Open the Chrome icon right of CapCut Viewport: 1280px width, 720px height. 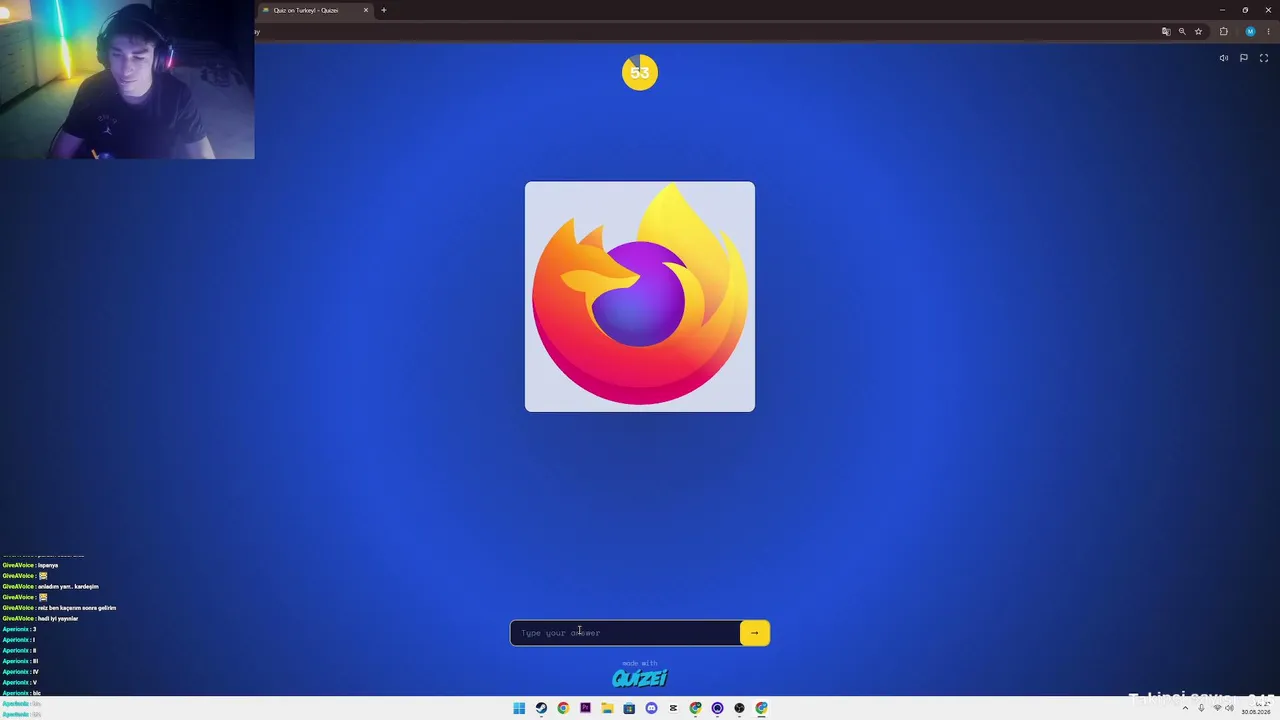[695, 708]
